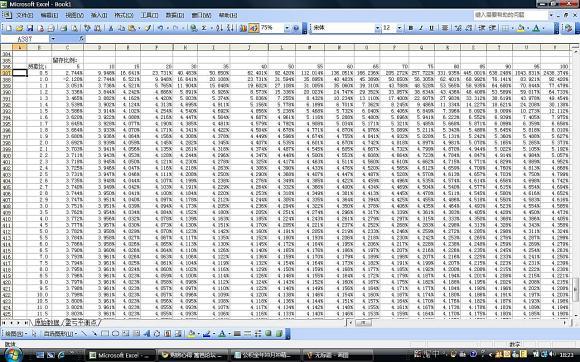Open the Fill Color bucket on formatting toolbar
The height and width of the screenshot is (362, 580).
[x=520, y=28]
